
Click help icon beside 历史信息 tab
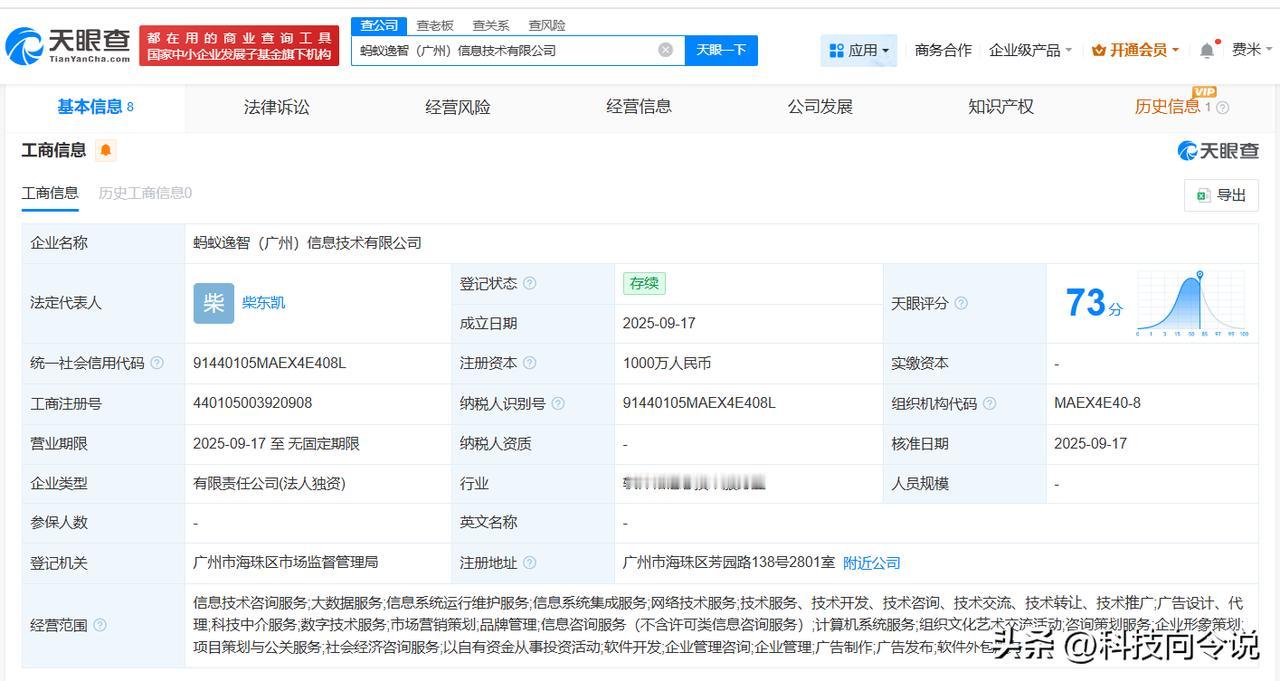[1222, 108]
